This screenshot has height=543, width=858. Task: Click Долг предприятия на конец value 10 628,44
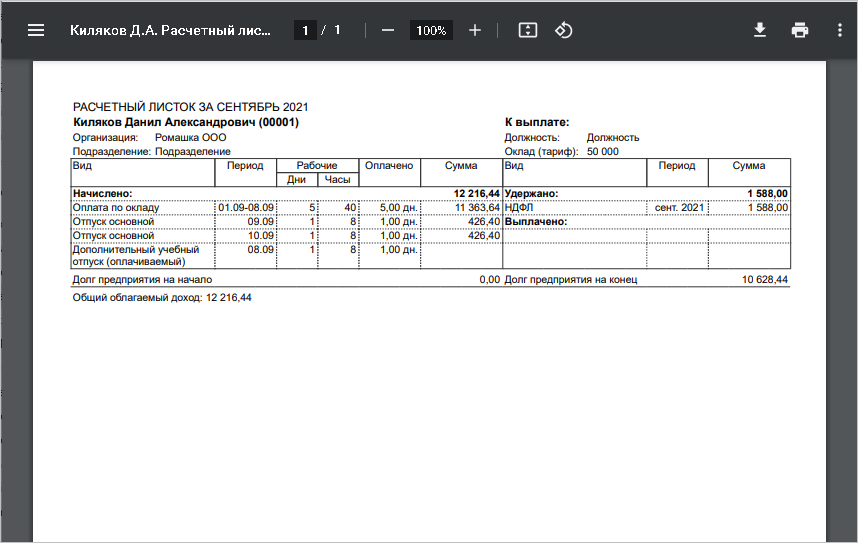click(765, 280)
